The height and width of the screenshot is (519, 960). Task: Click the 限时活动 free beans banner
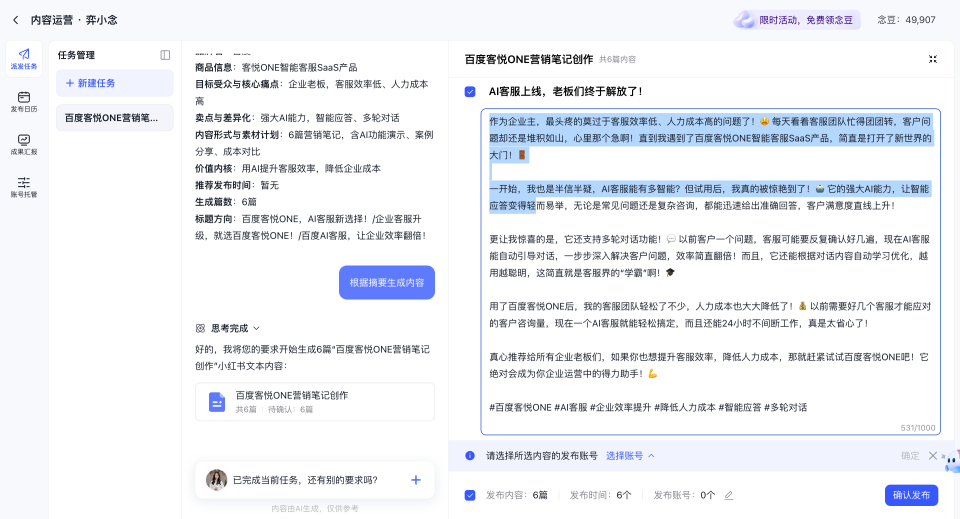(796, 19)
